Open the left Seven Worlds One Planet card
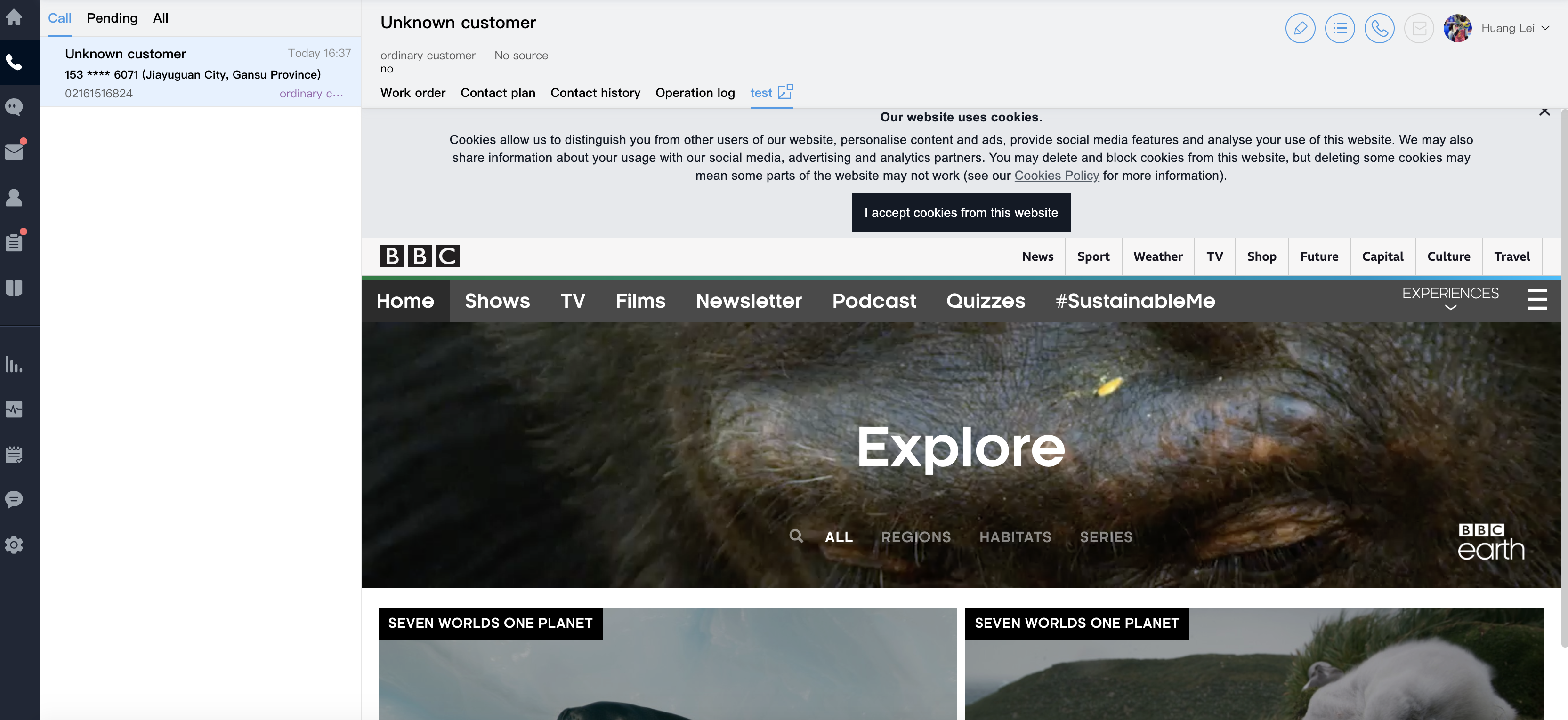Viewport: 1568px width, 720px height. pos(667,664)
